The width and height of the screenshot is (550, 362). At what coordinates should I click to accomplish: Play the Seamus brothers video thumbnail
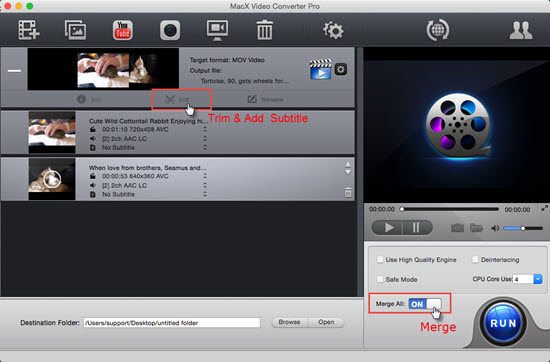(52, 179)
